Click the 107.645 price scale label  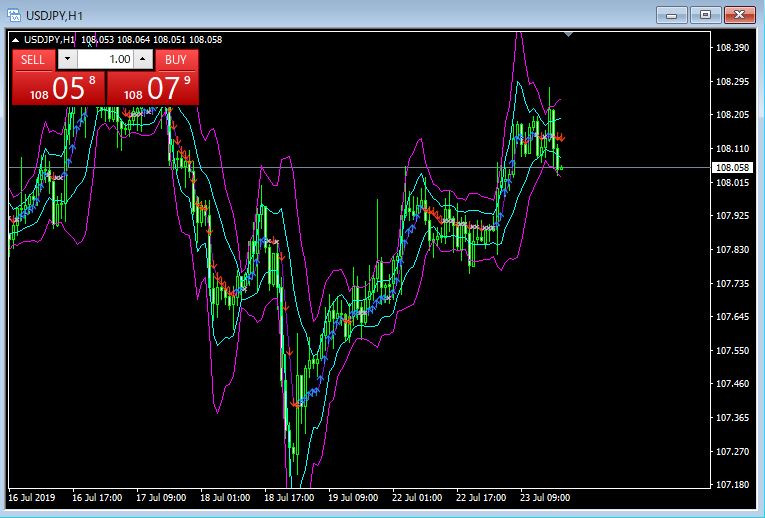pyautogui.click(x=732, y=317)
